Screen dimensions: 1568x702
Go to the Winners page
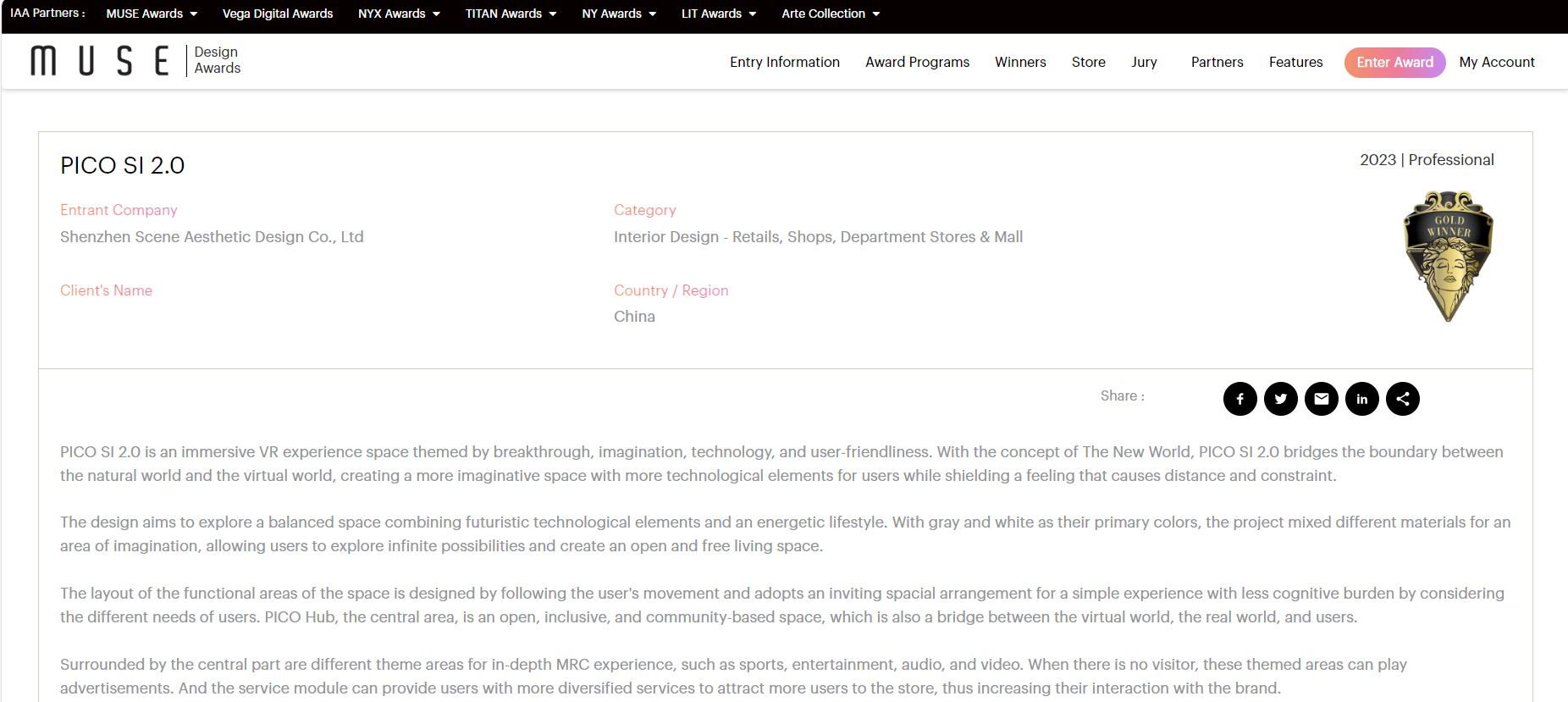(x=1020, y=62)
